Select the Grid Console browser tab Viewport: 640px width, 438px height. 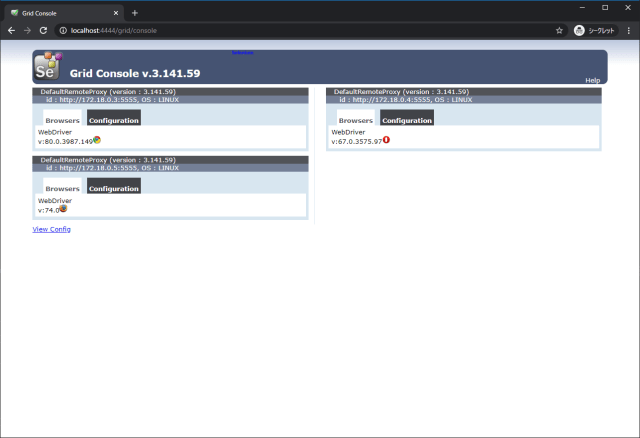tap(64, 13)
